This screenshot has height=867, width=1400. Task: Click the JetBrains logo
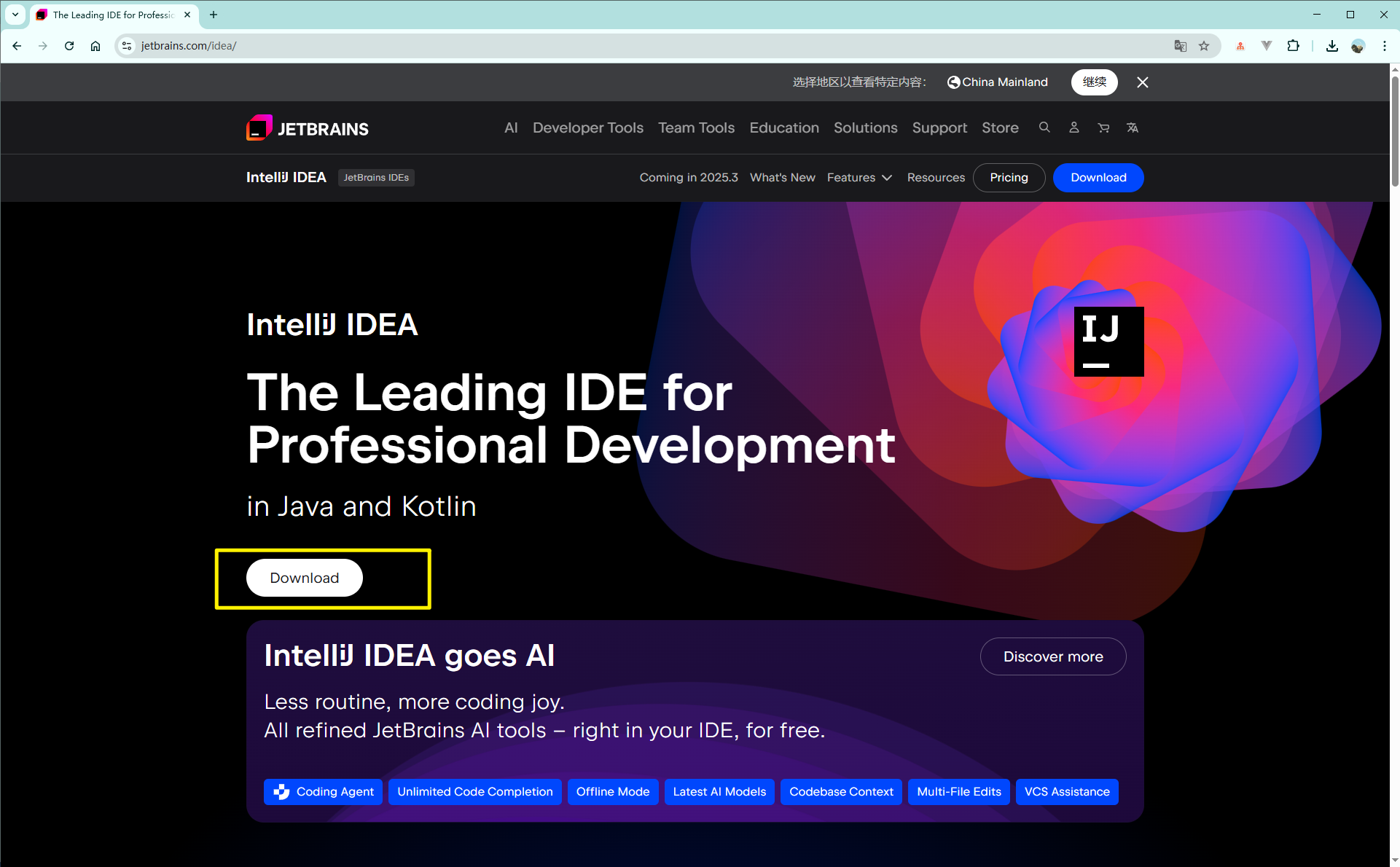[307, 127]
